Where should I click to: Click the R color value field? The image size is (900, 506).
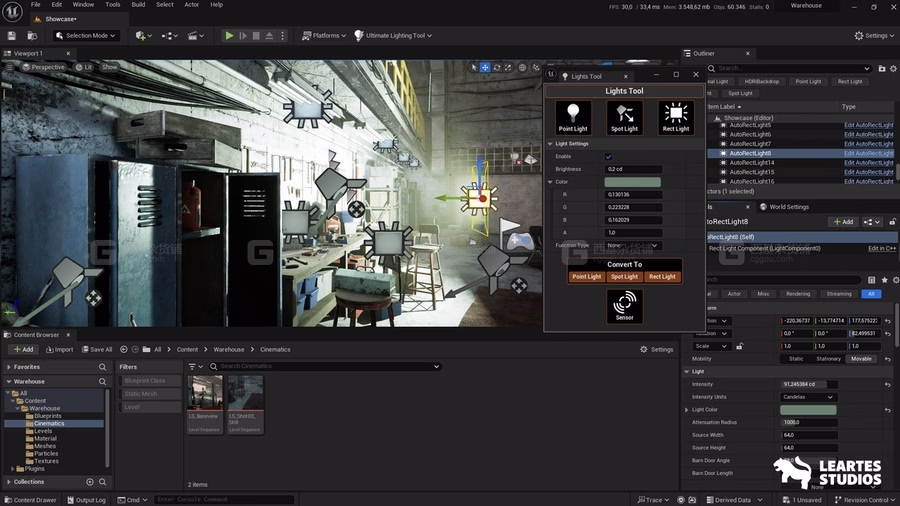(x=633, y=194)
